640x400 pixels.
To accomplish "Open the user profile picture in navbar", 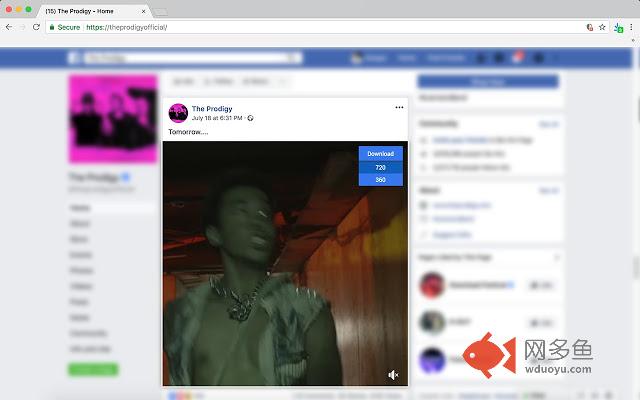I will [x=356, y=58].
